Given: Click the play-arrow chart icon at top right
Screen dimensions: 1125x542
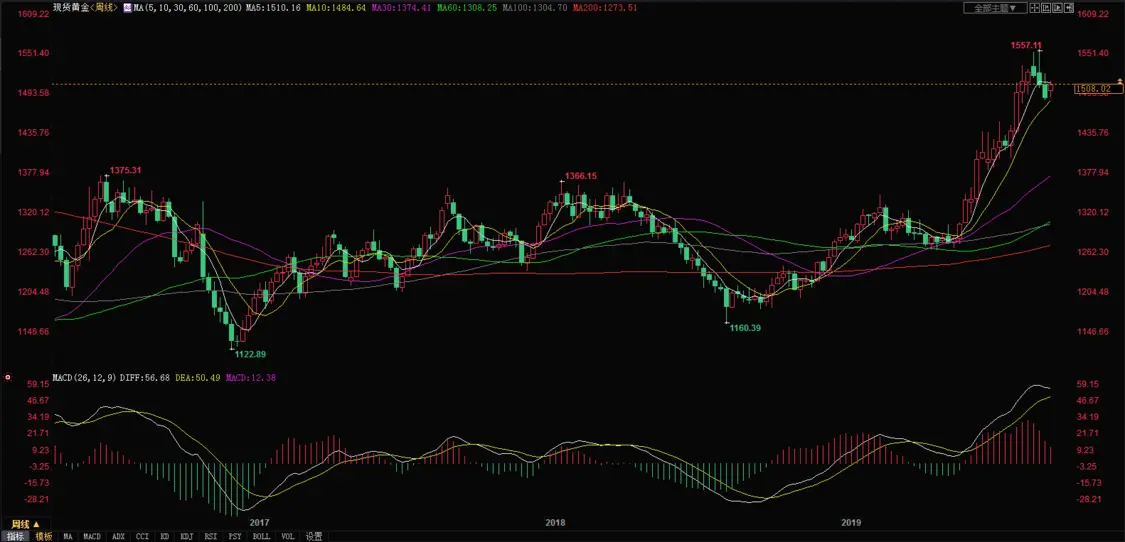Looking at the screenshot, I should pyautogui.click(x=1055, y=8).
